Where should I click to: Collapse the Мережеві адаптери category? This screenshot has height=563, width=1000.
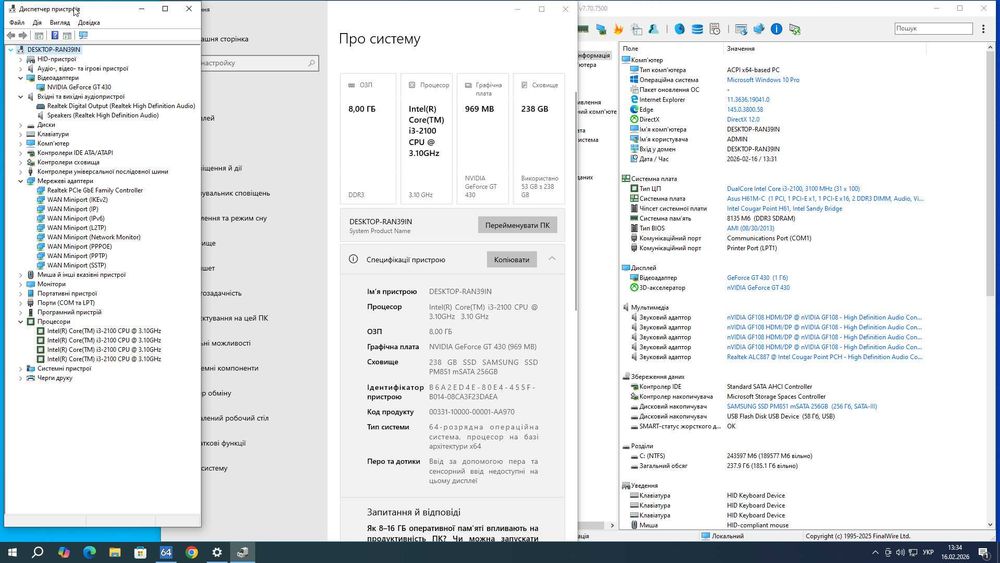coord(20,181)
